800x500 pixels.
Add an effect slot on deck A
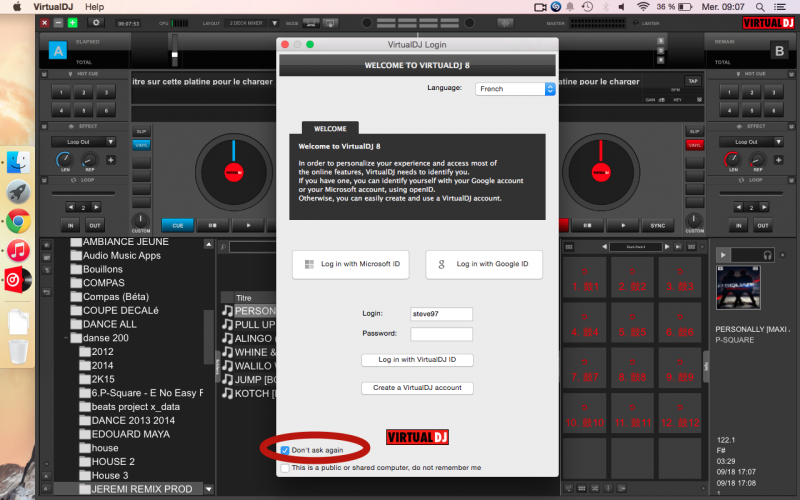[x=110, y=160]
